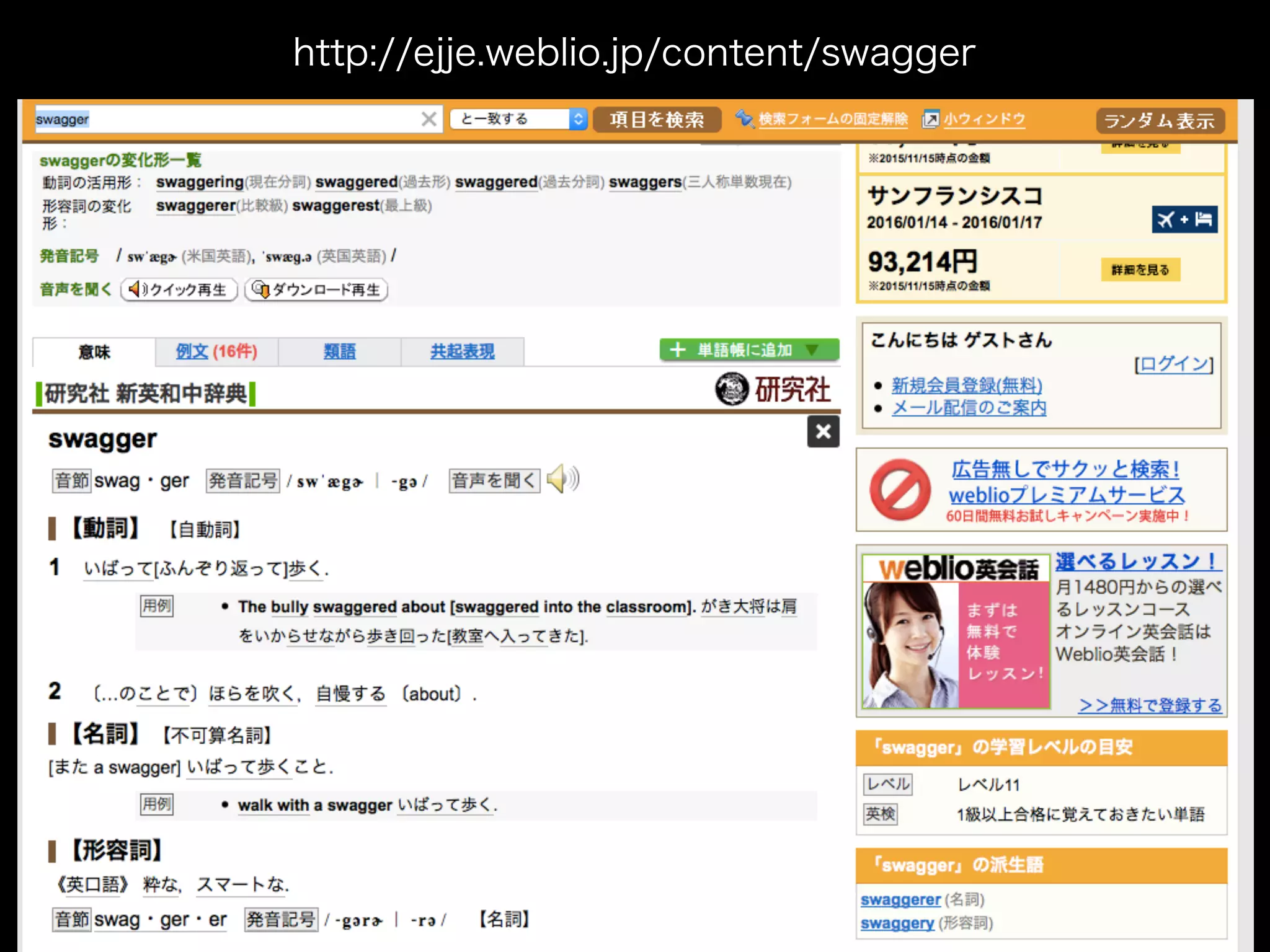Play audio with クイック再生 button
This screenshot has height=952, width=1270.
[179, 290]
